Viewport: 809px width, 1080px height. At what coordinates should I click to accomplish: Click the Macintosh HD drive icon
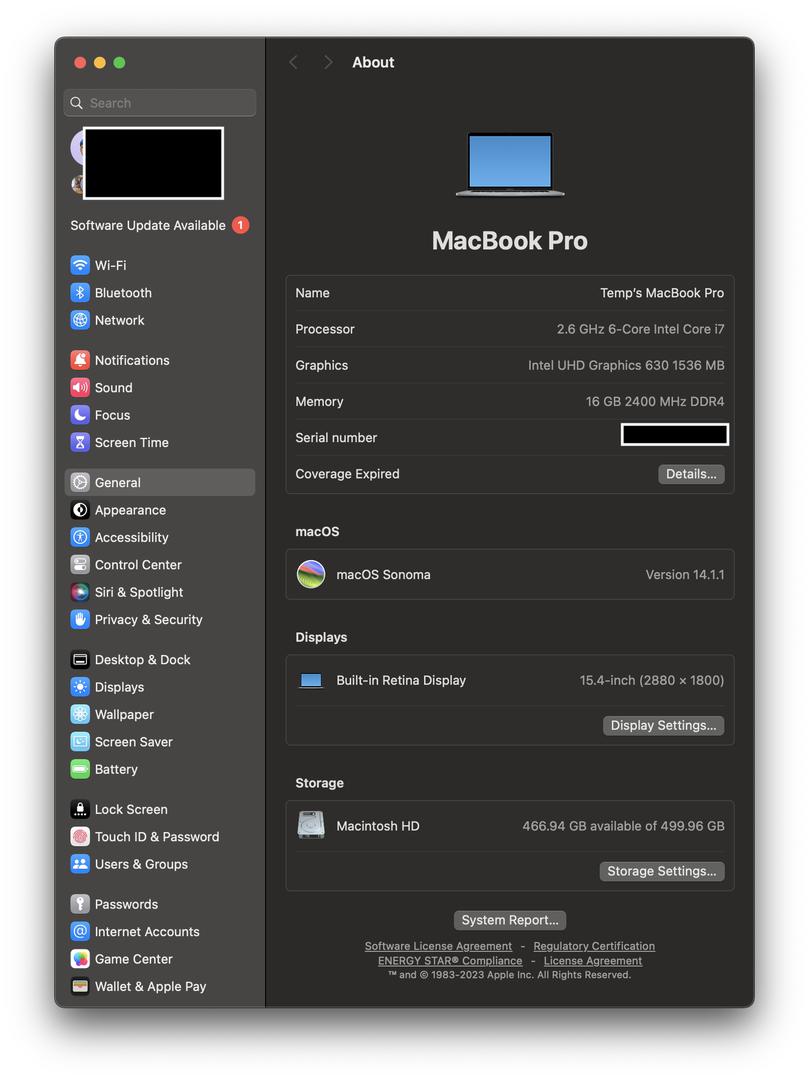(311, 825)
